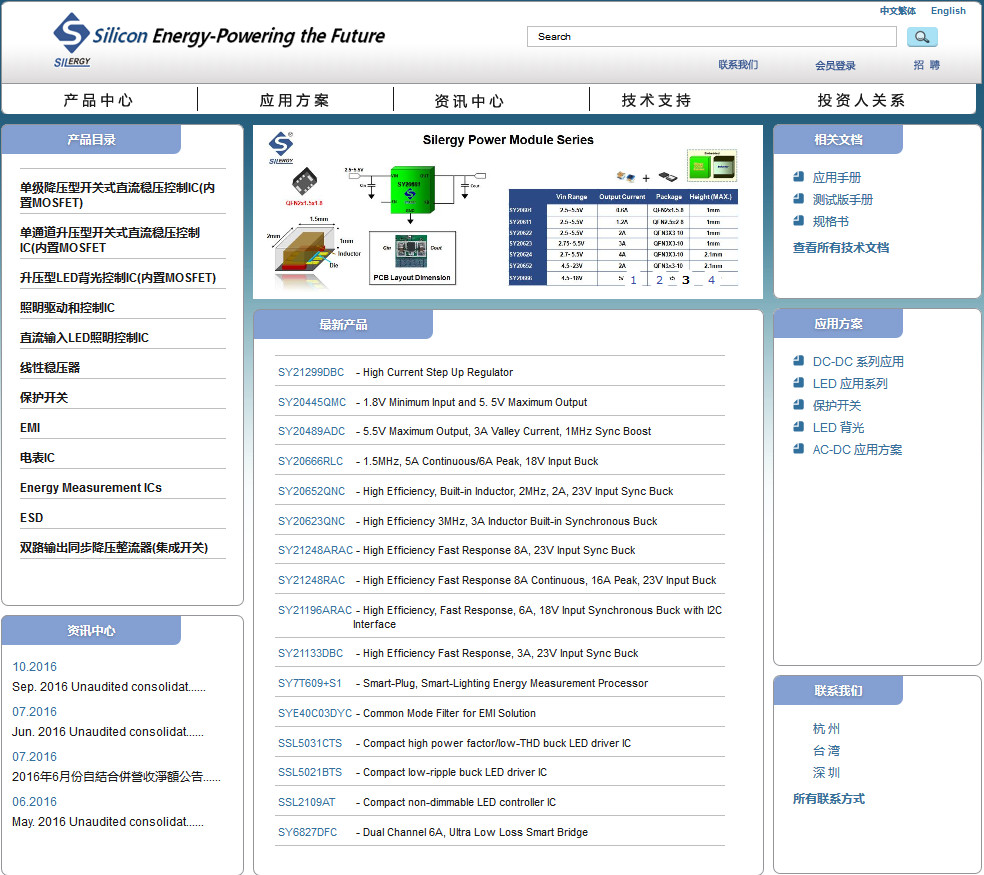Click the book icon beside LED 背光

(798, 427)
